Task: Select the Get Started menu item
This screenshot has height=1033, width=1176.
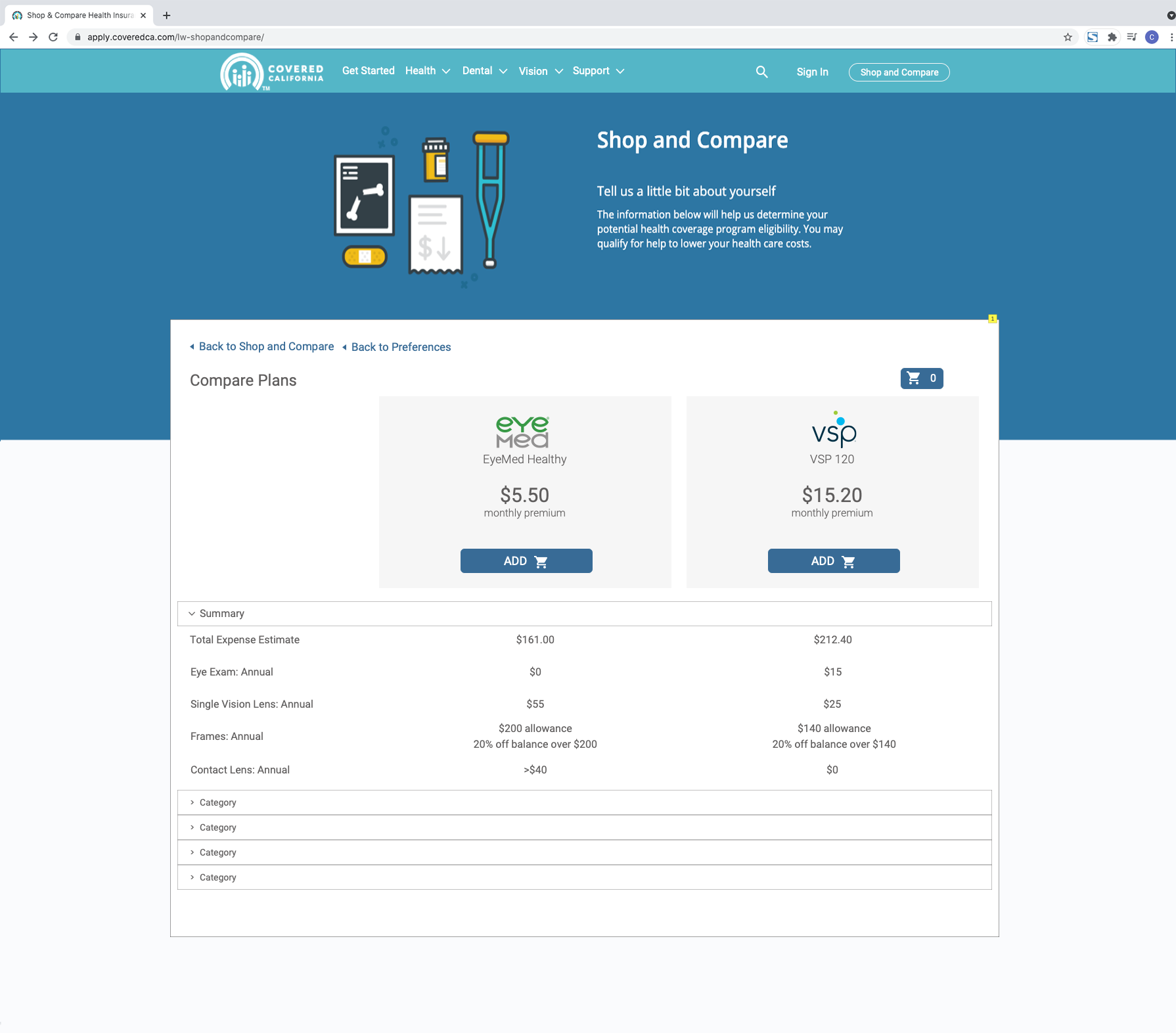Action: click(368, 71)
